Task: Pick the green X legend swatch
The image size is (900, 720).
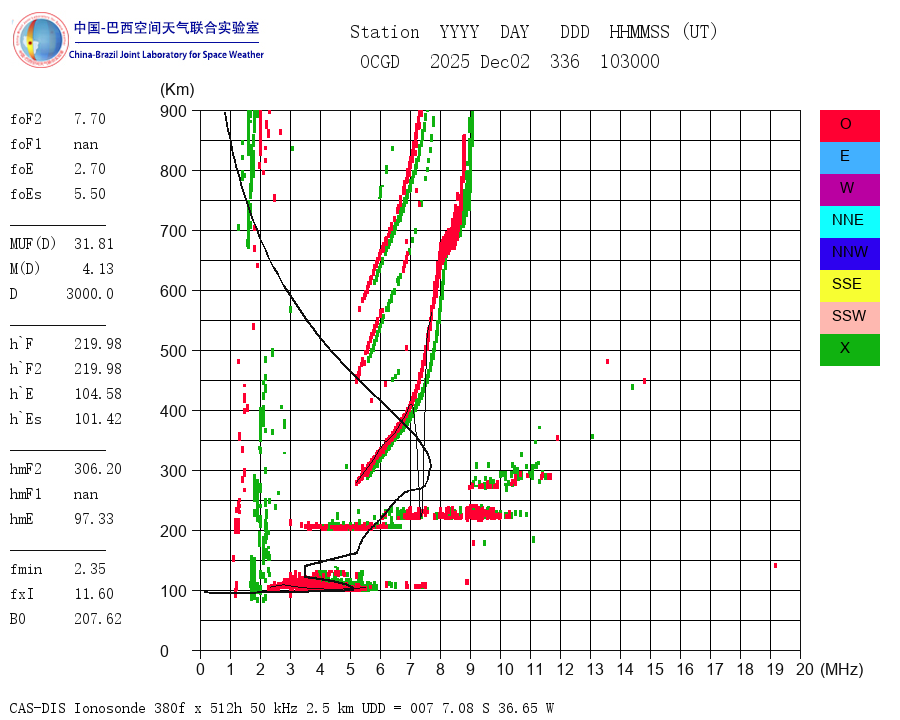Action: click(849, 350)
